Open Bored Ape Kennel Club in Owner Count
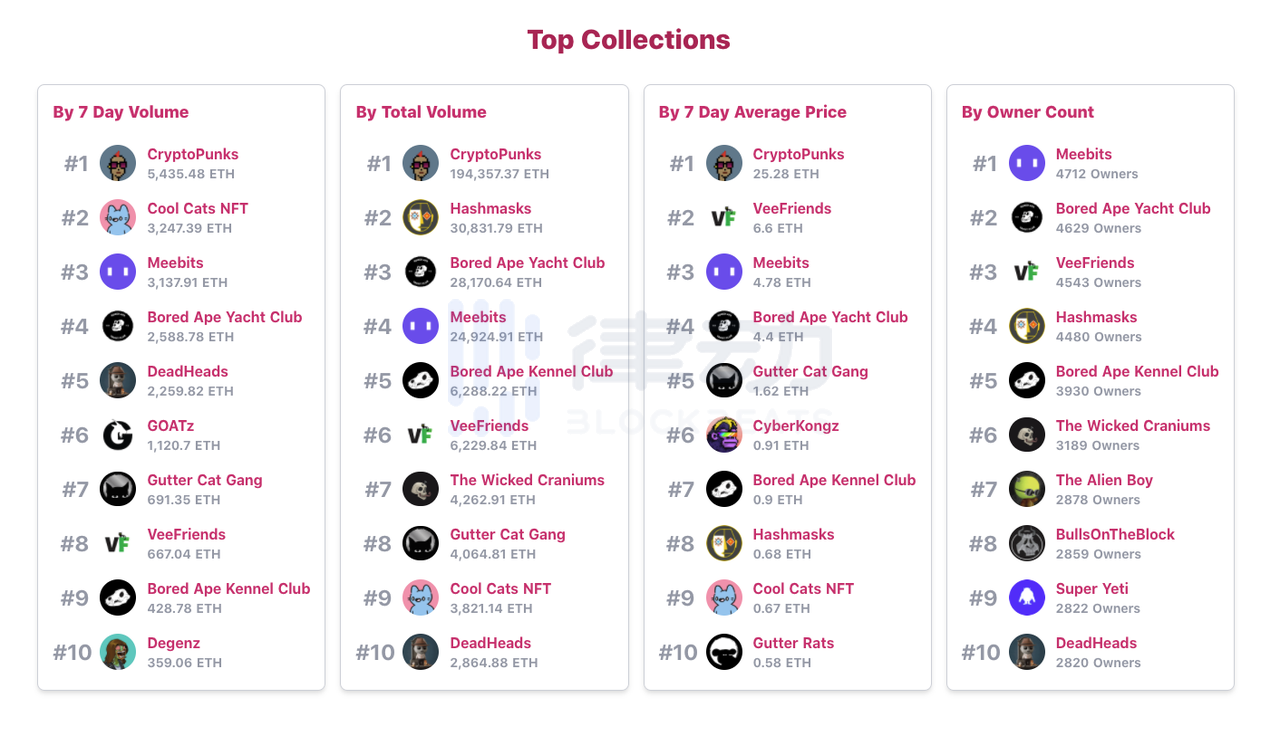Image resolution: width=1280 pixels, height=736 pixels. 1137,372
